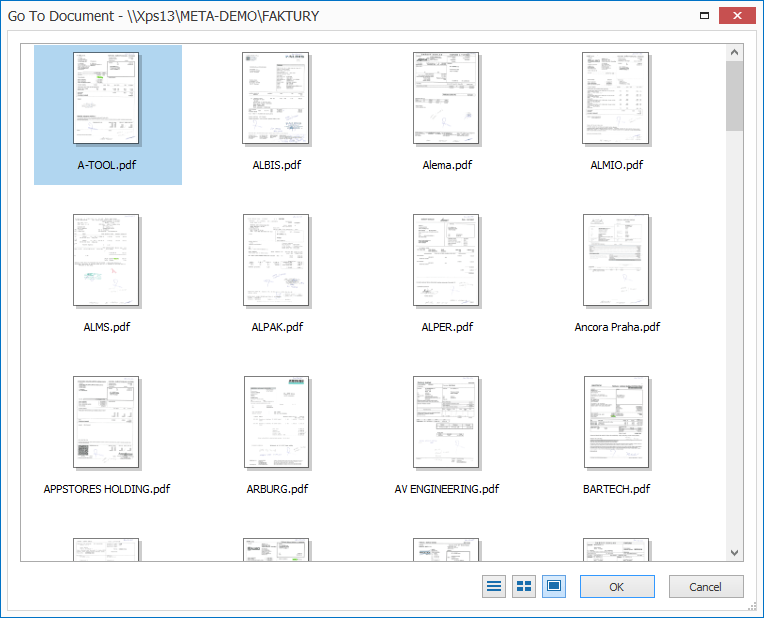Viewport: 764px width, 618px height.
Task: Click the AV ENGINEERING.pdf name label
Action: click(447, 489)
